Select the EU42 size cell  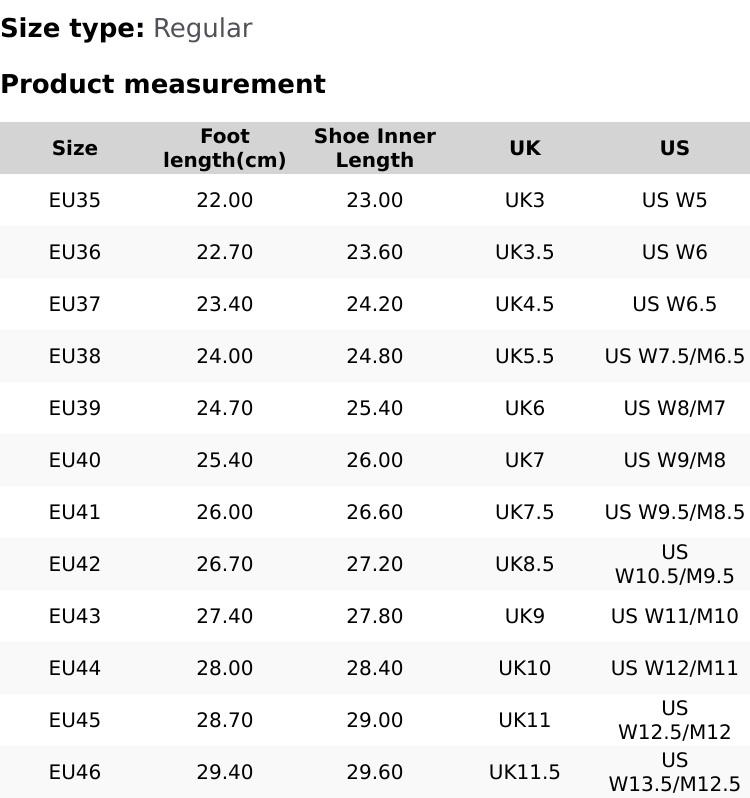75,564
